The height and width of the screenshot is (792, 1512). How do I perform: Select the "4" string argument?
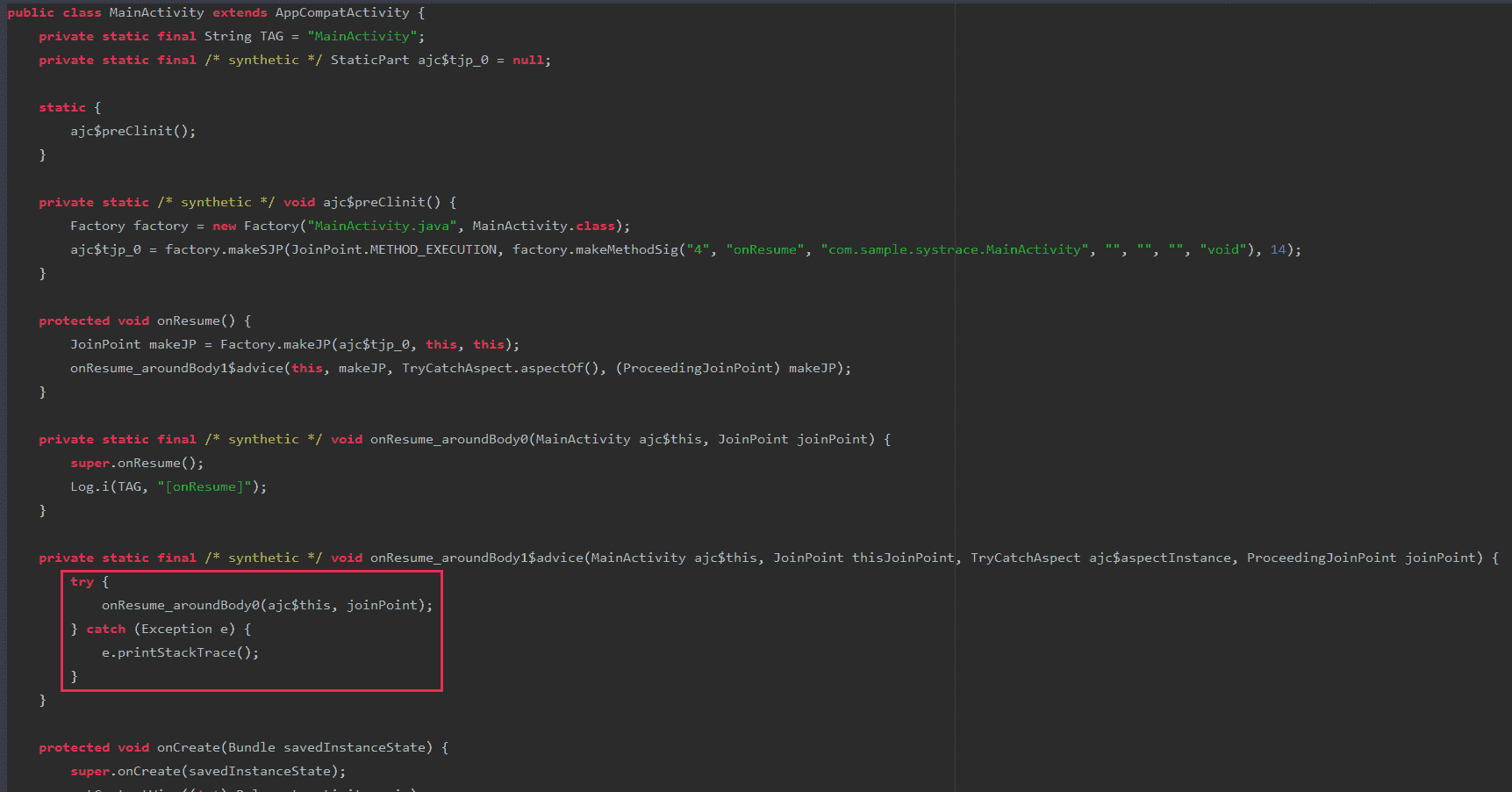coord(698,249)
